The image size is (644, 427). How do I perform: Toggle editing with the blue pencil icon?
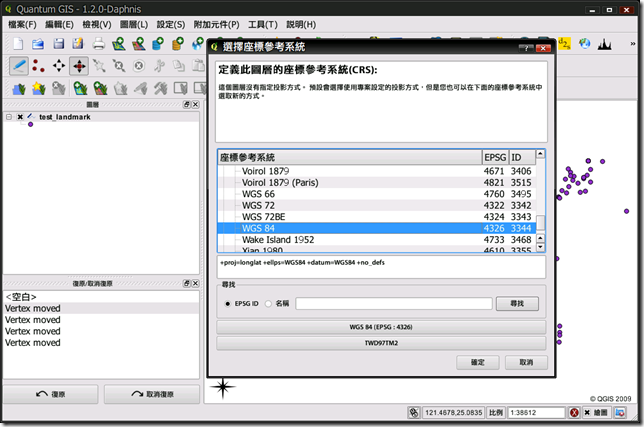pyautogui.click(x=19, y=66)
